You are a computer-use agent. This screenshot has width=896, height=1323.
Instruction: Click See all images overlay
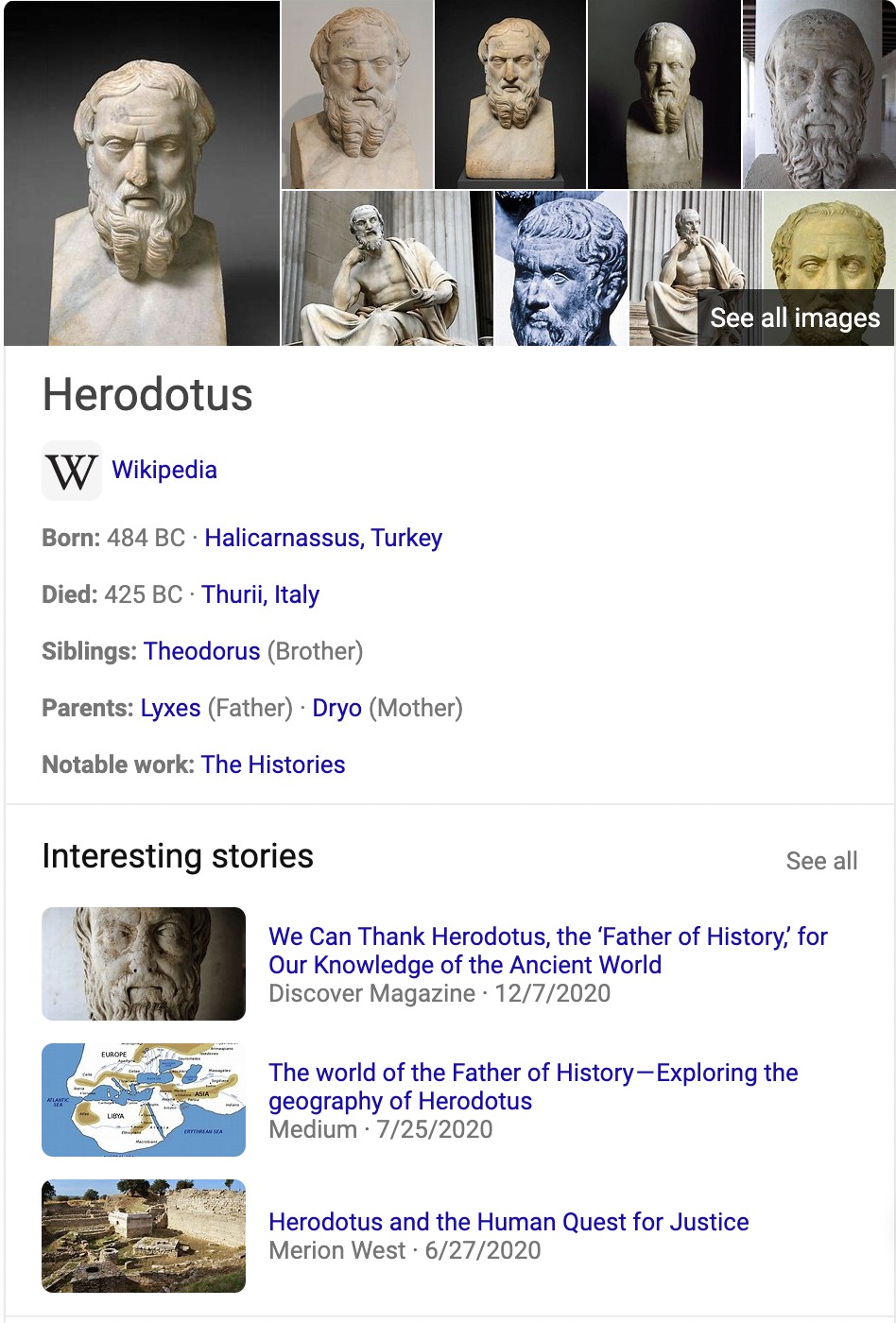tap(795, 318)
